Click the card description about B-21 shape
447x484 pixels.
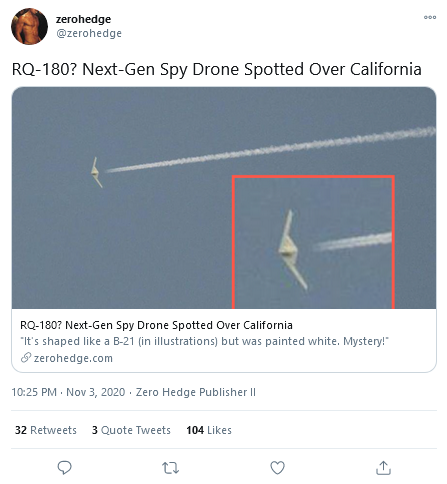point(205,341)
